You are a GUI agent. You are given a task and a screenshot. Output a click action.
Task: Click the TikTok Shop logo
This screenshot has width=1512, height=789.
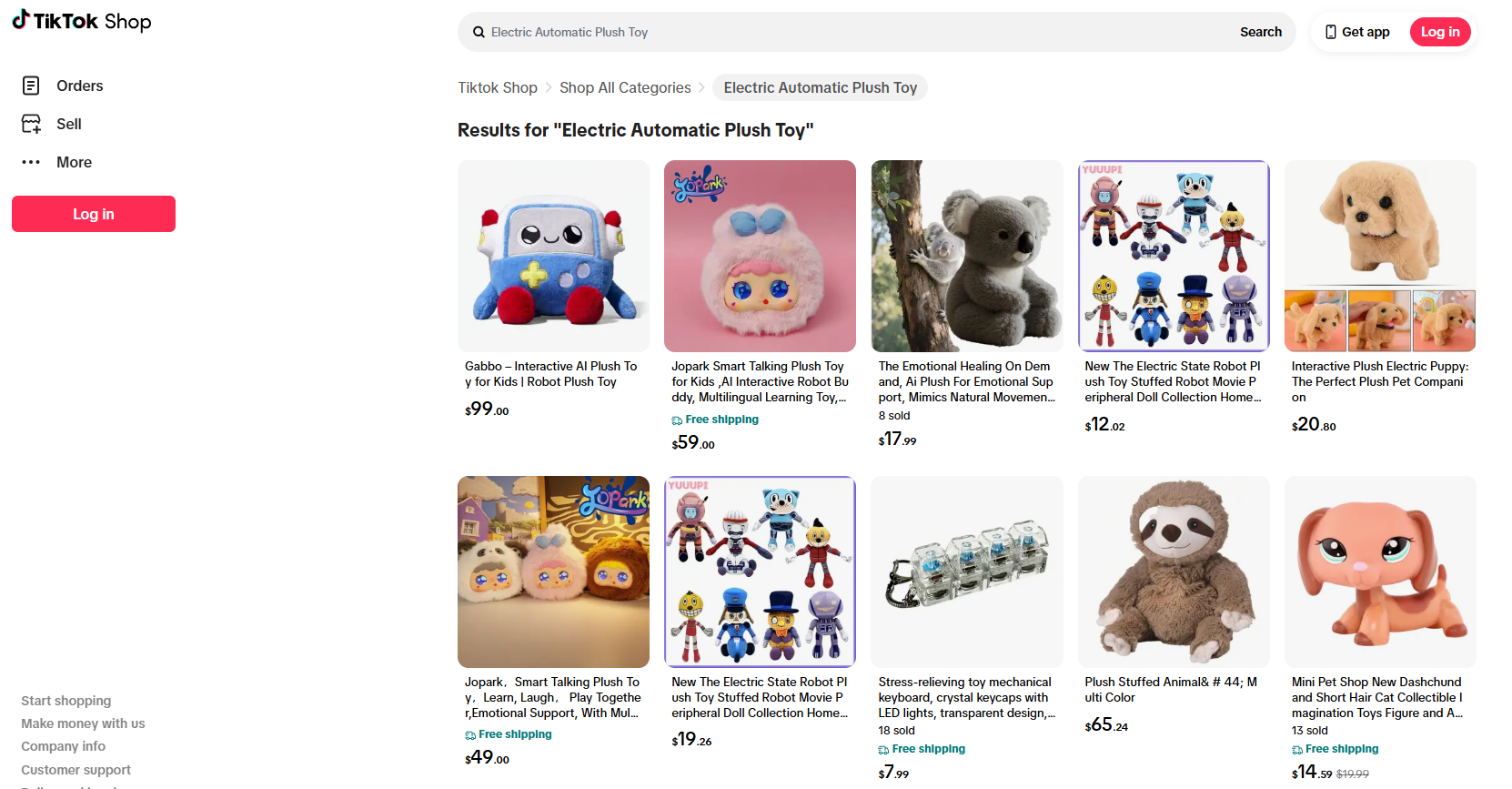click(x=81, y=20)
